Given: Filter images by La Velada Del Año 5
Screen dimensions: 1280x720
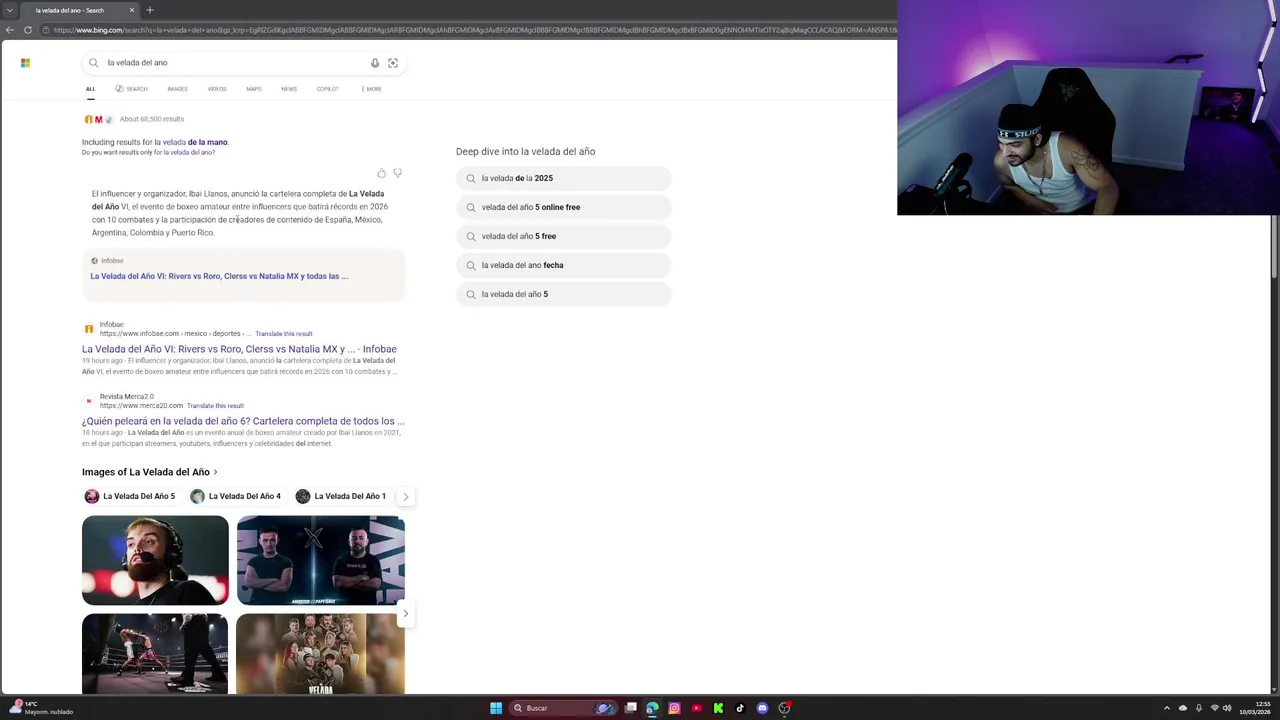Looking at the screenshot, I should click(130, 496).
